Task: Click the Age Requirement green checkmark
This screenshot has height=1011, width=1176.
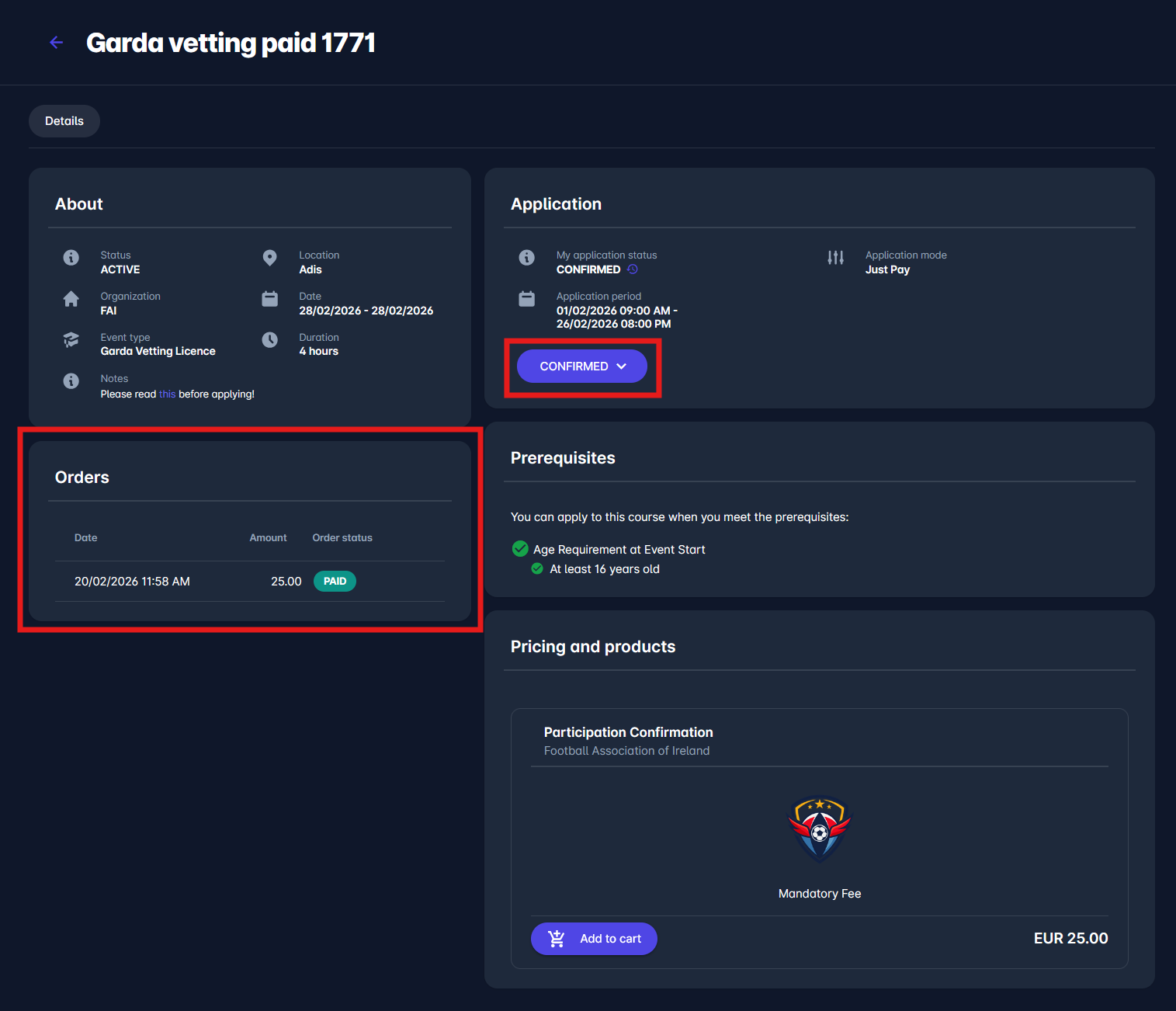Action: pyautogui.click(x=520, y=549)
